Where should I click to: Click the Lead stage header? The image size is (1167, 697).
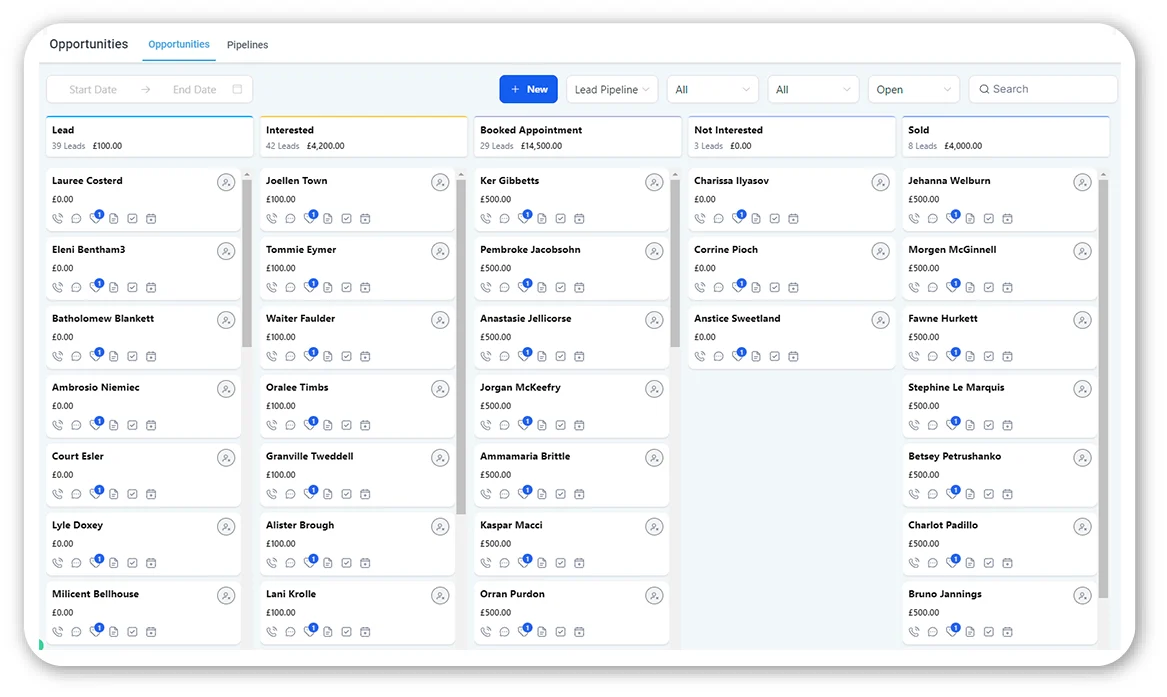pyautogui.click(x=150, y=137)
